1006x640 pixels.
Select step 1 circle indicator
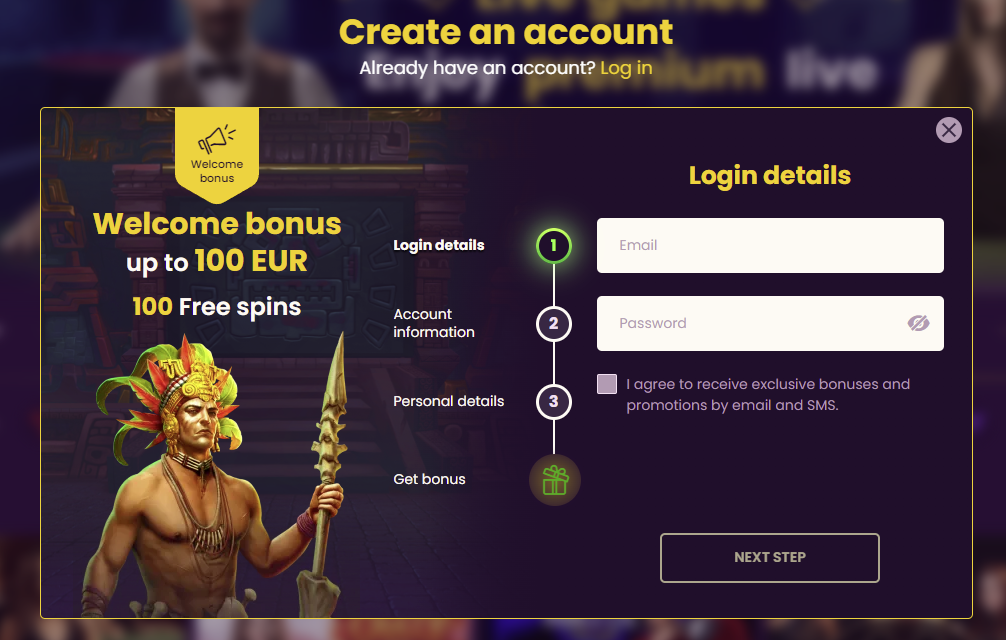554,246
